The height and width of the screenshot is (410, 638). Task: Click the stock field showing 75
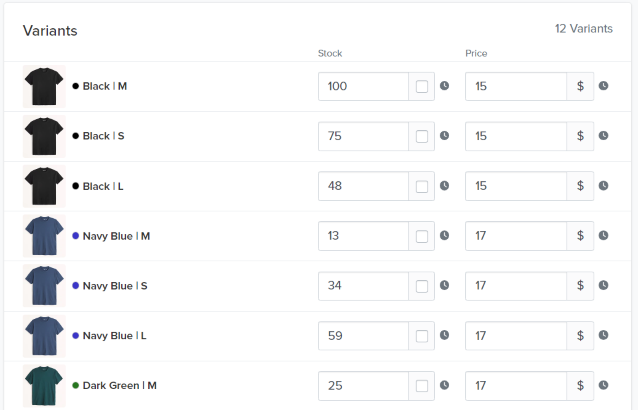coord(363,136)
